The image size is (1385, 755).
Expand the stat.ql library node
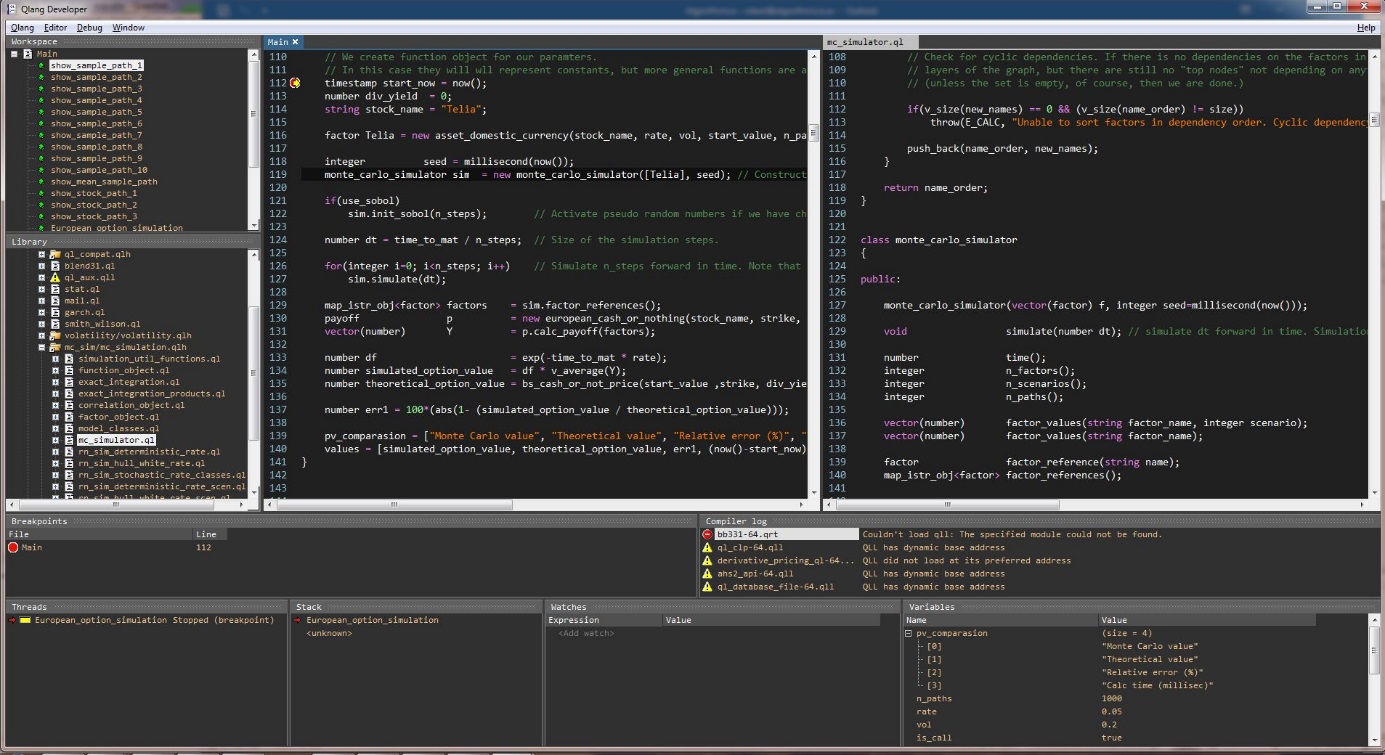coord(42,289)
